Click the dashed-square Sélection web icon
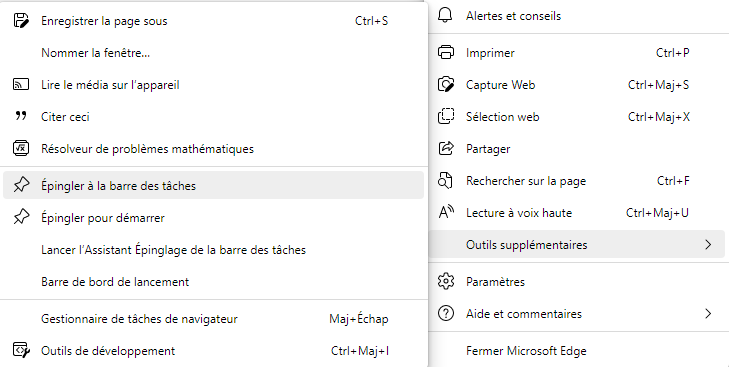Image resolution: width=729 pixels, height=367 pixels. (446, 116)
